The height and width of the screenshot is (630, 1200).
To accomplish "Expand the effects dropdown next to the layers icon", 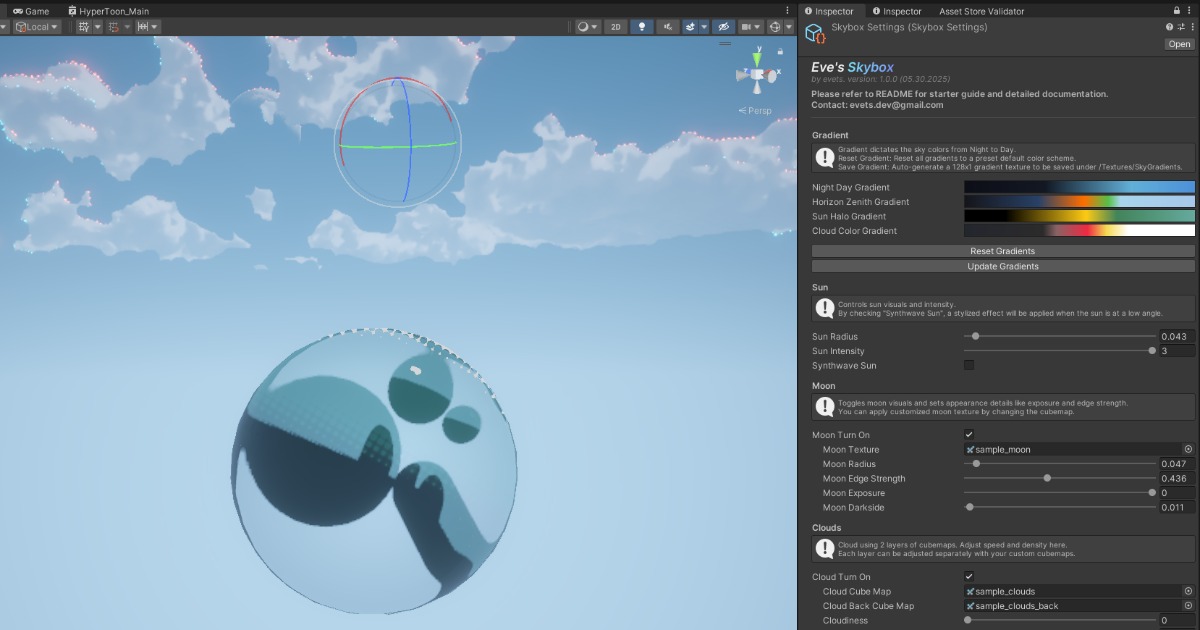I will coord(704,27).
